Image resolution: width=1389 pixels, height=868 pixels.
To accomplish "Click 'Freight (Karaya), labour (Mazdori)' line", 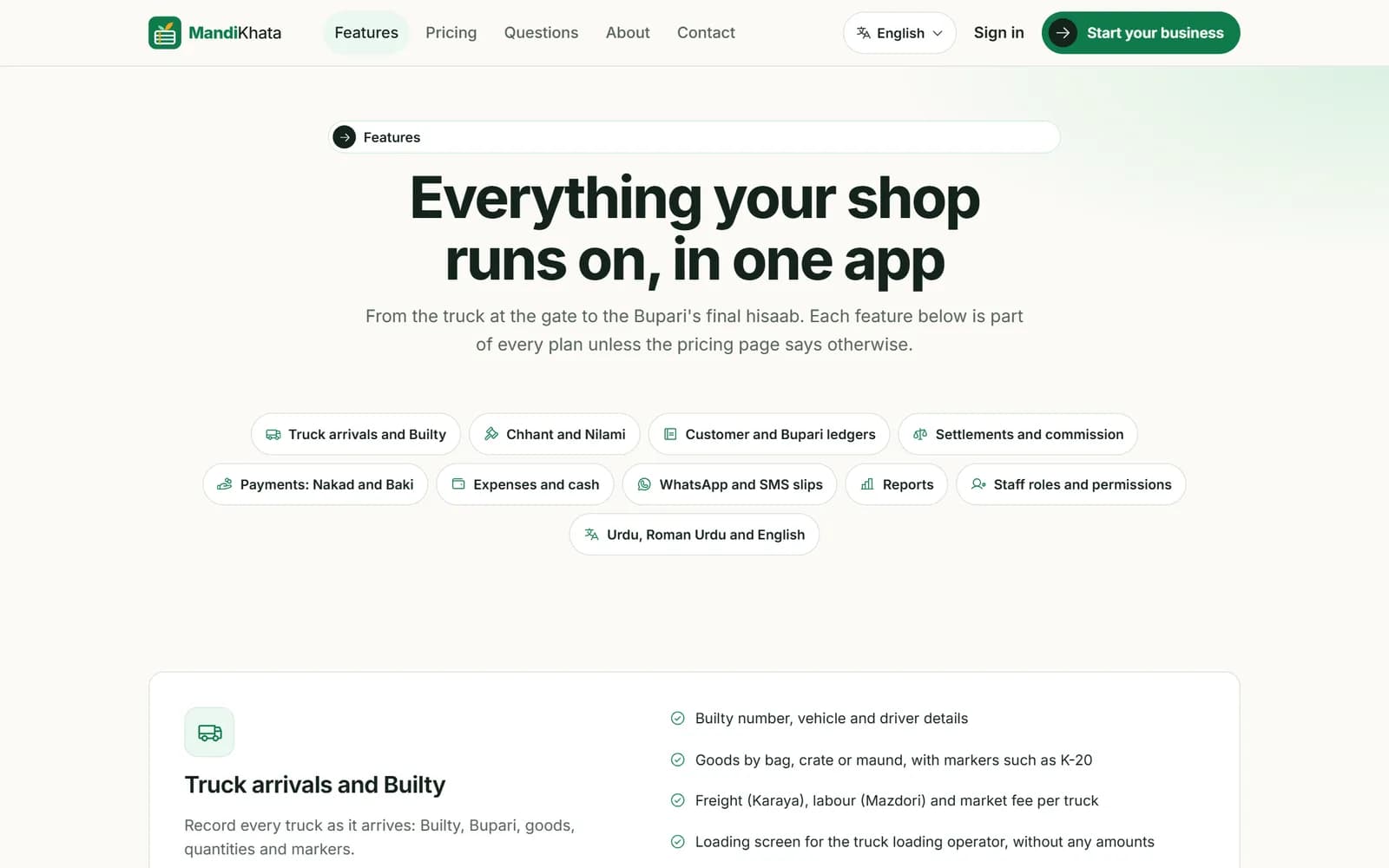I will 897,800.
